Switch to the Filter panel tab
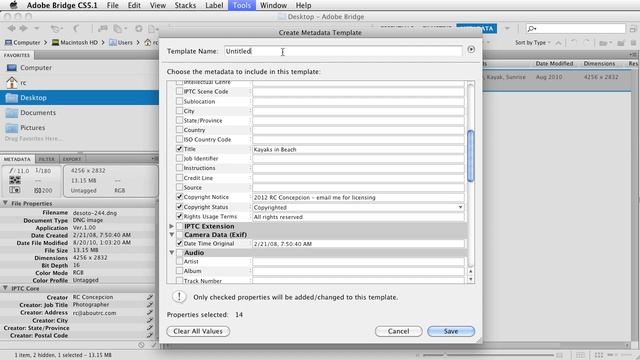This screenshot has width=640, height=360. pyautogui.click(x=47, y=159)
